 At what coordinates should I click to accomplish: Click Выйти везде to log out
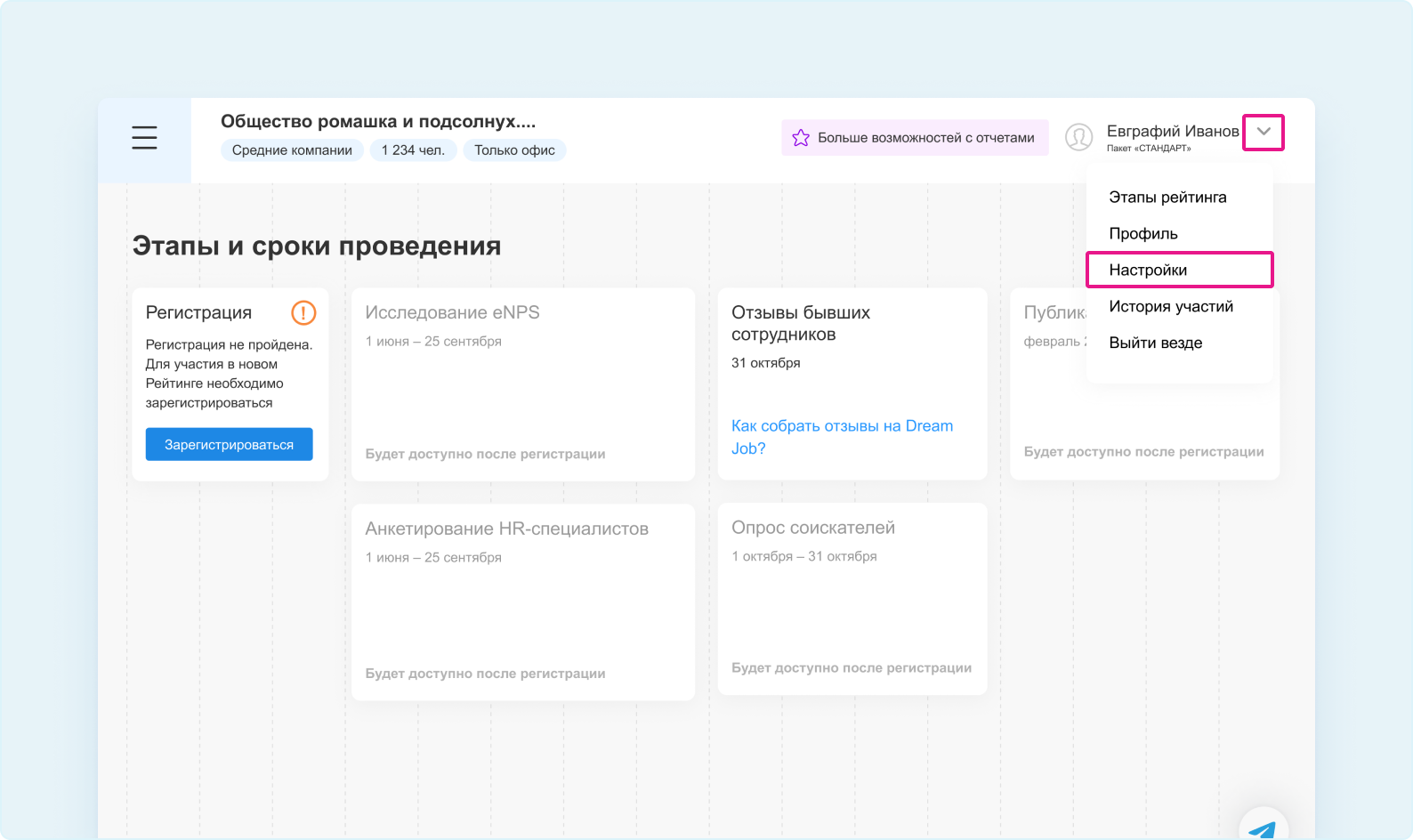tap(1155, 343)
